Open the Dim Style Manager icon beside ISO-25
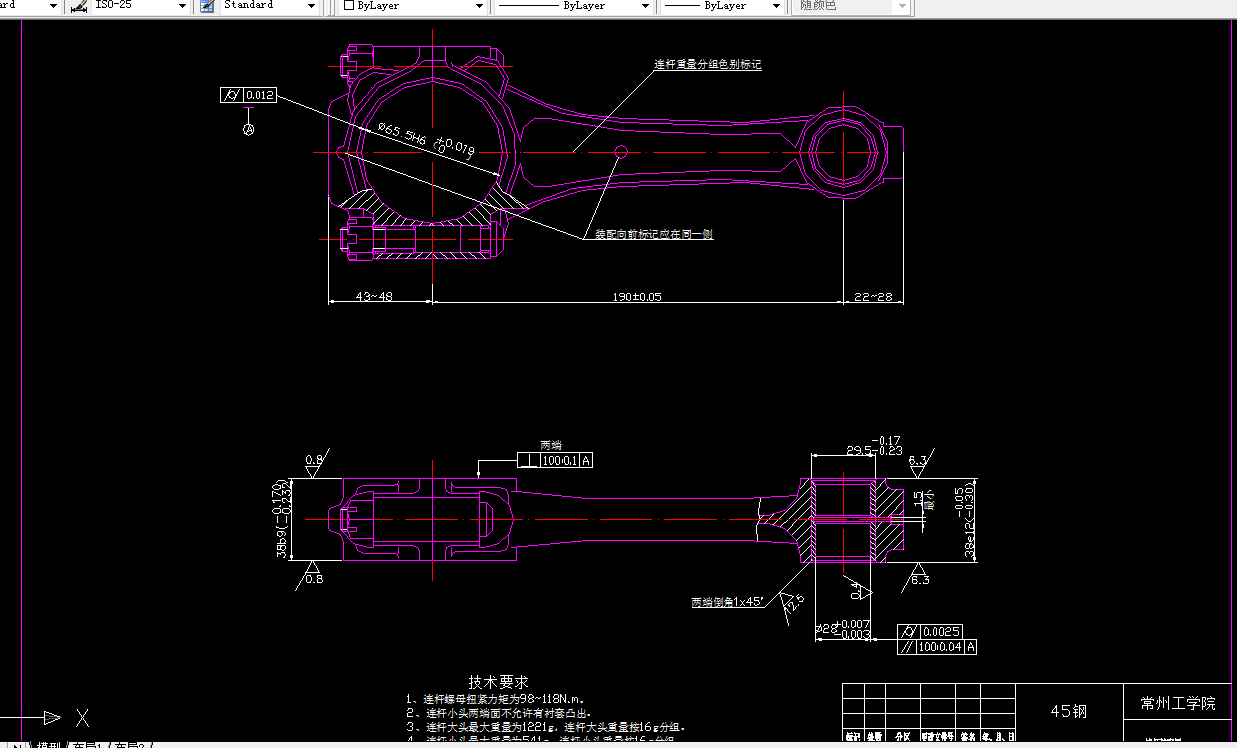The height and width of the screenshot is (748, 1237). [x=78, y=6]
